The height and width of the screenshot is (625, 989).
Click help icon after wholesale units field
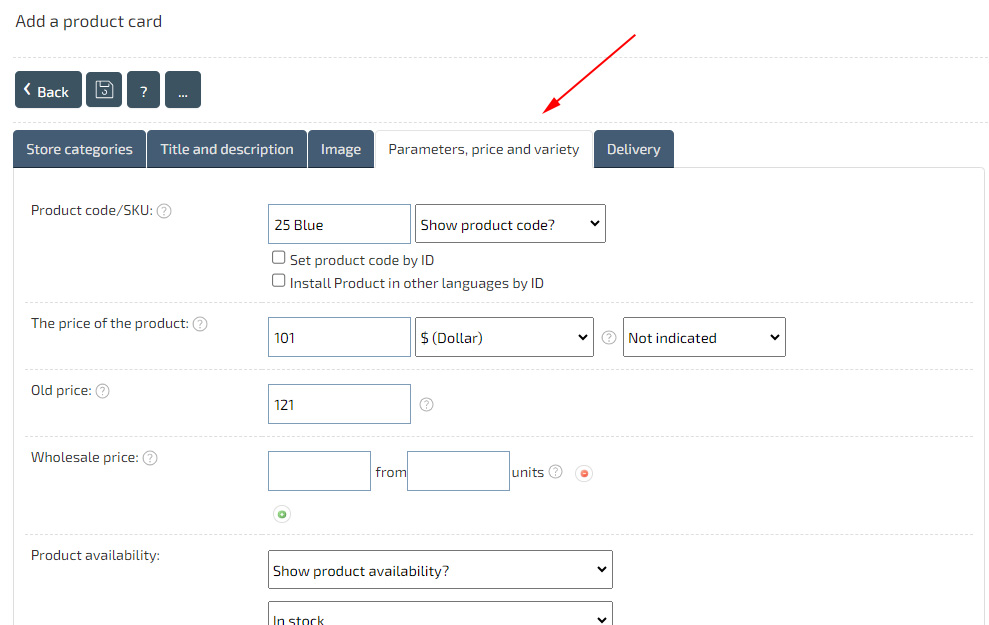556,472
